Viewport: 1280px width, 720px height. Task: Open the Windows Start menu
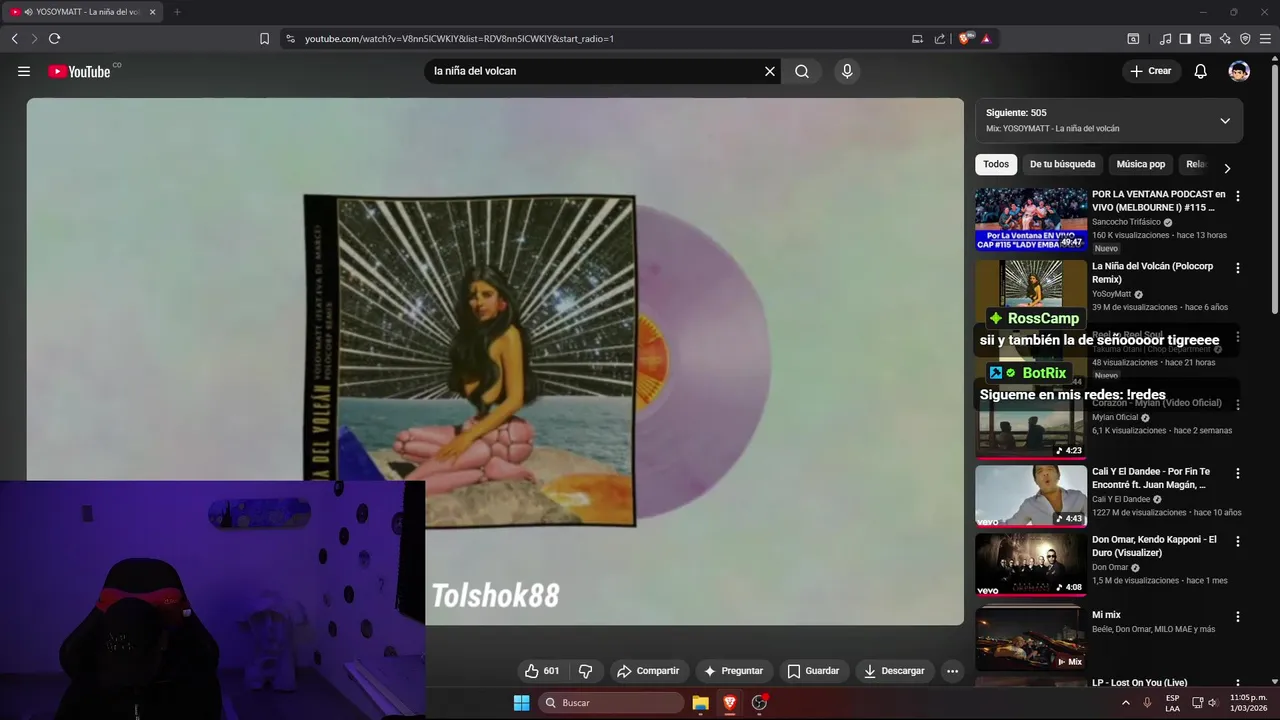click(521, 703)
